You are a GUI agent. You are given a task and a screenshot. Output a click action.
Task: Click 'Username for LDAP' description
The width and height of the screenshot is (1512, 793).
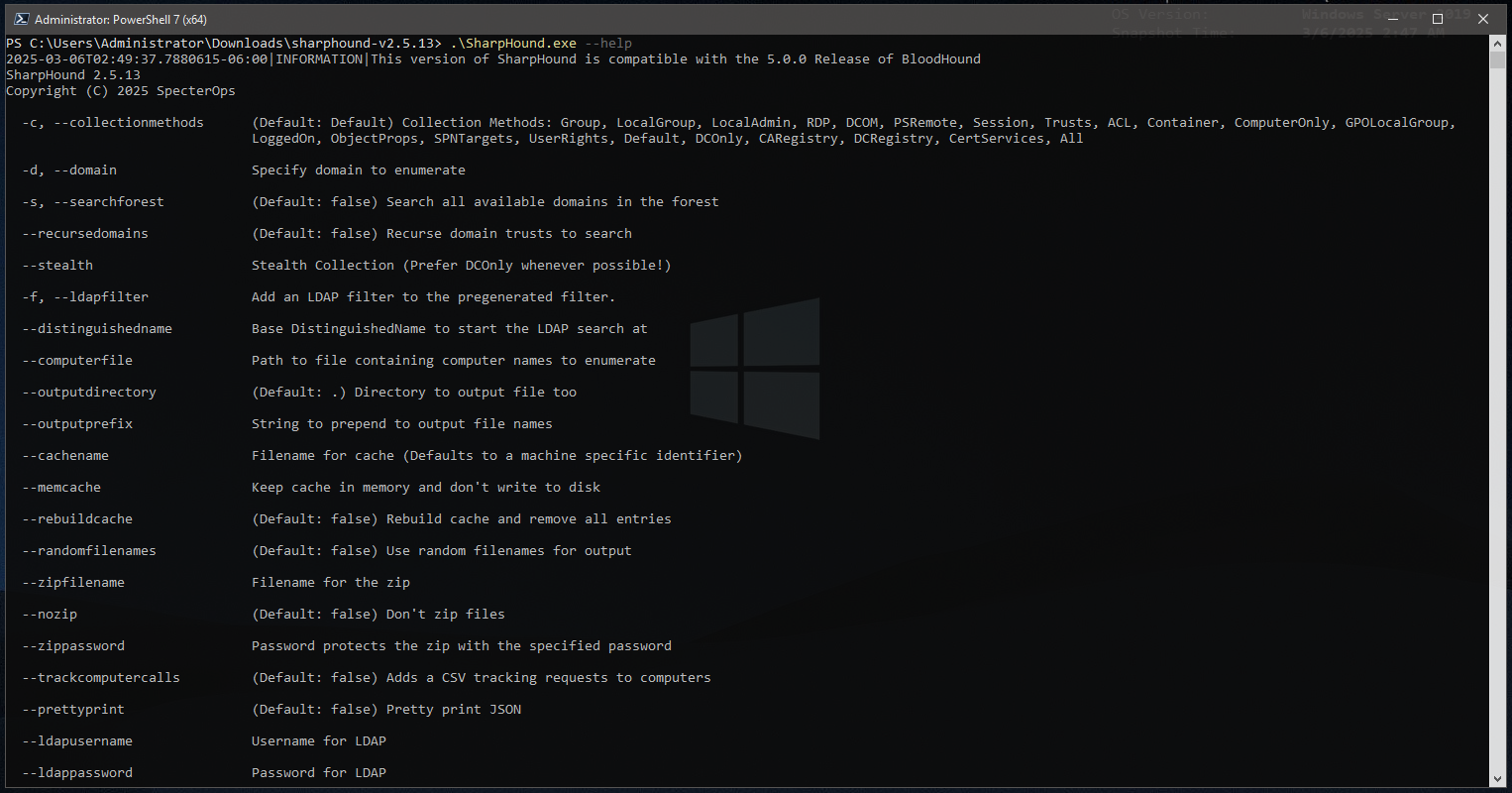pyautogui.click(x=319, y=741)
